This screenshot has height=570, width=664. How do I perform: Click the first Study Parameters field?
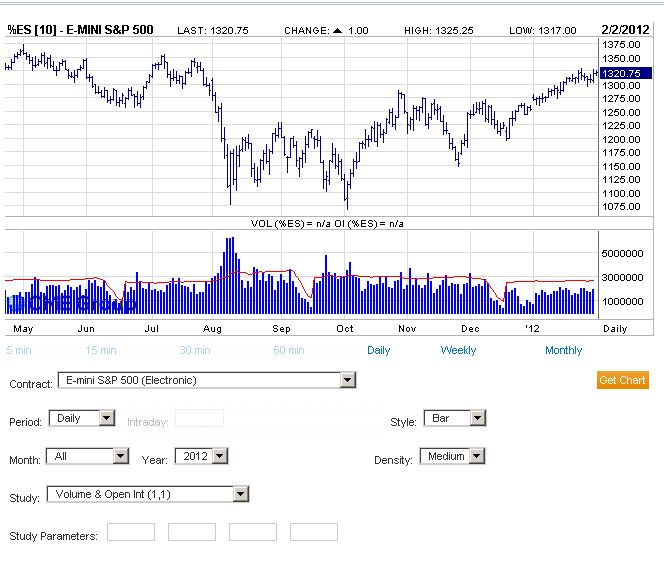click(x=131, y=532)
